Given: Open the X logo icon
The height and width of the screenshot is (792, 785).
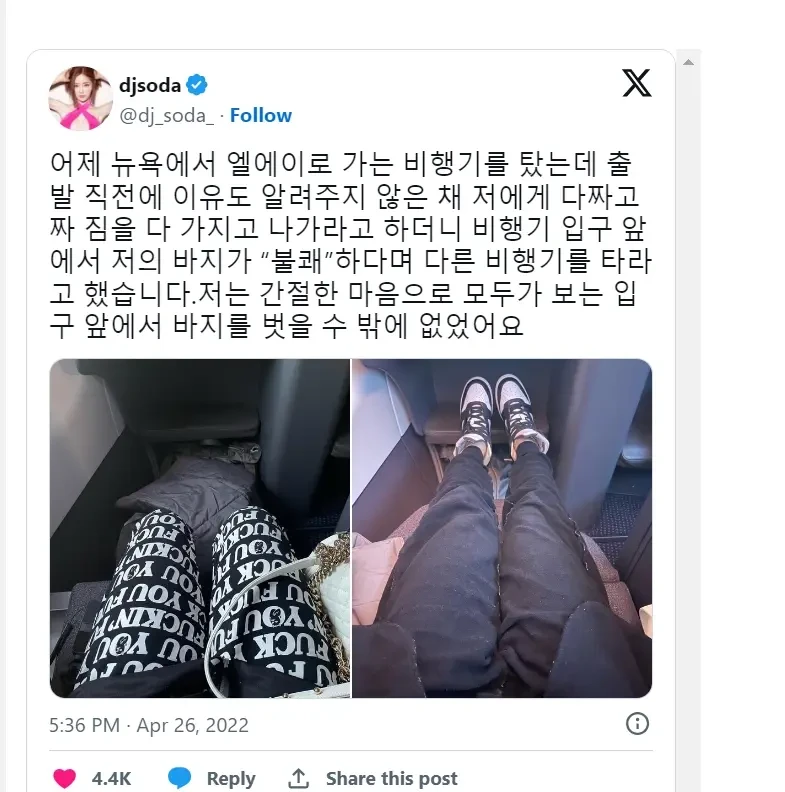Looking at the screenshot, I should [636, 83].
